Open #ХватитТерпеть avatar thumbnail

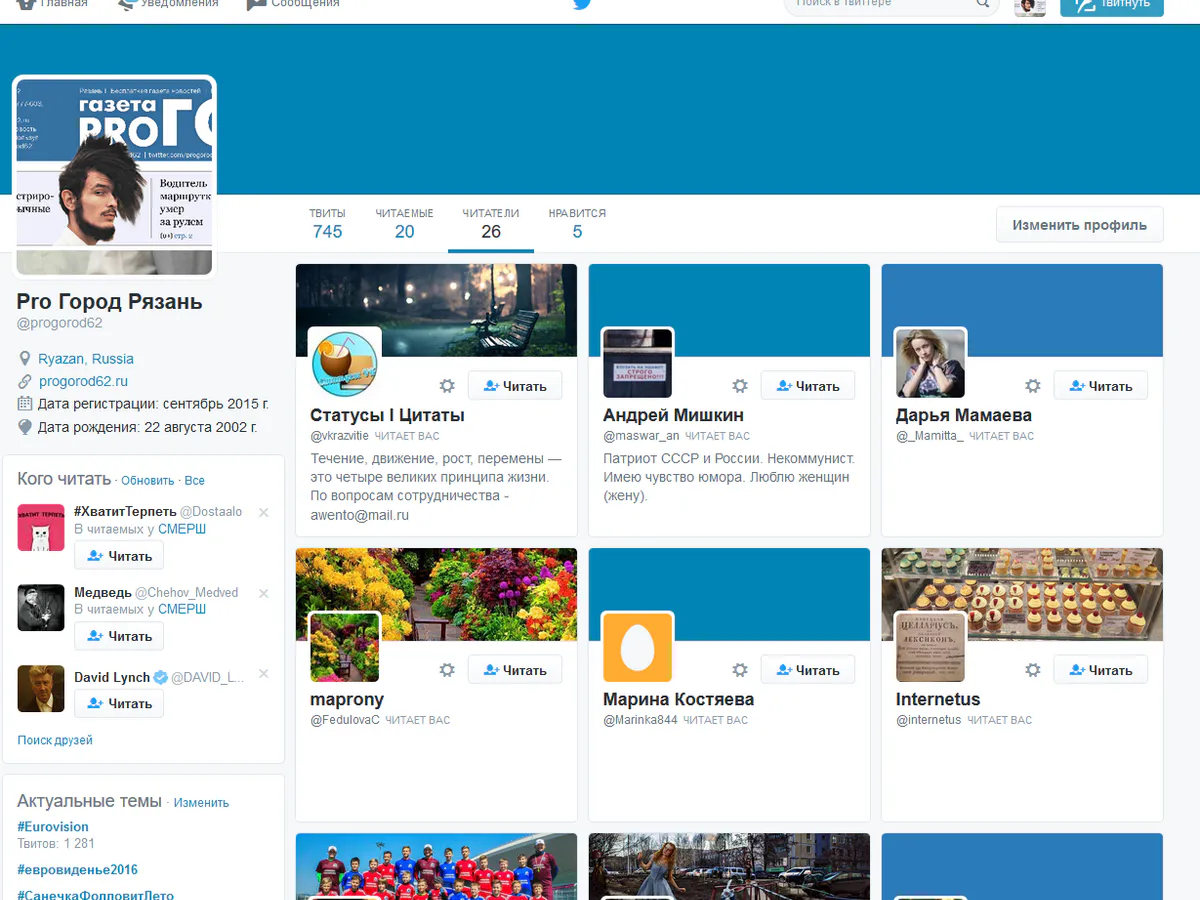point(41,527)
